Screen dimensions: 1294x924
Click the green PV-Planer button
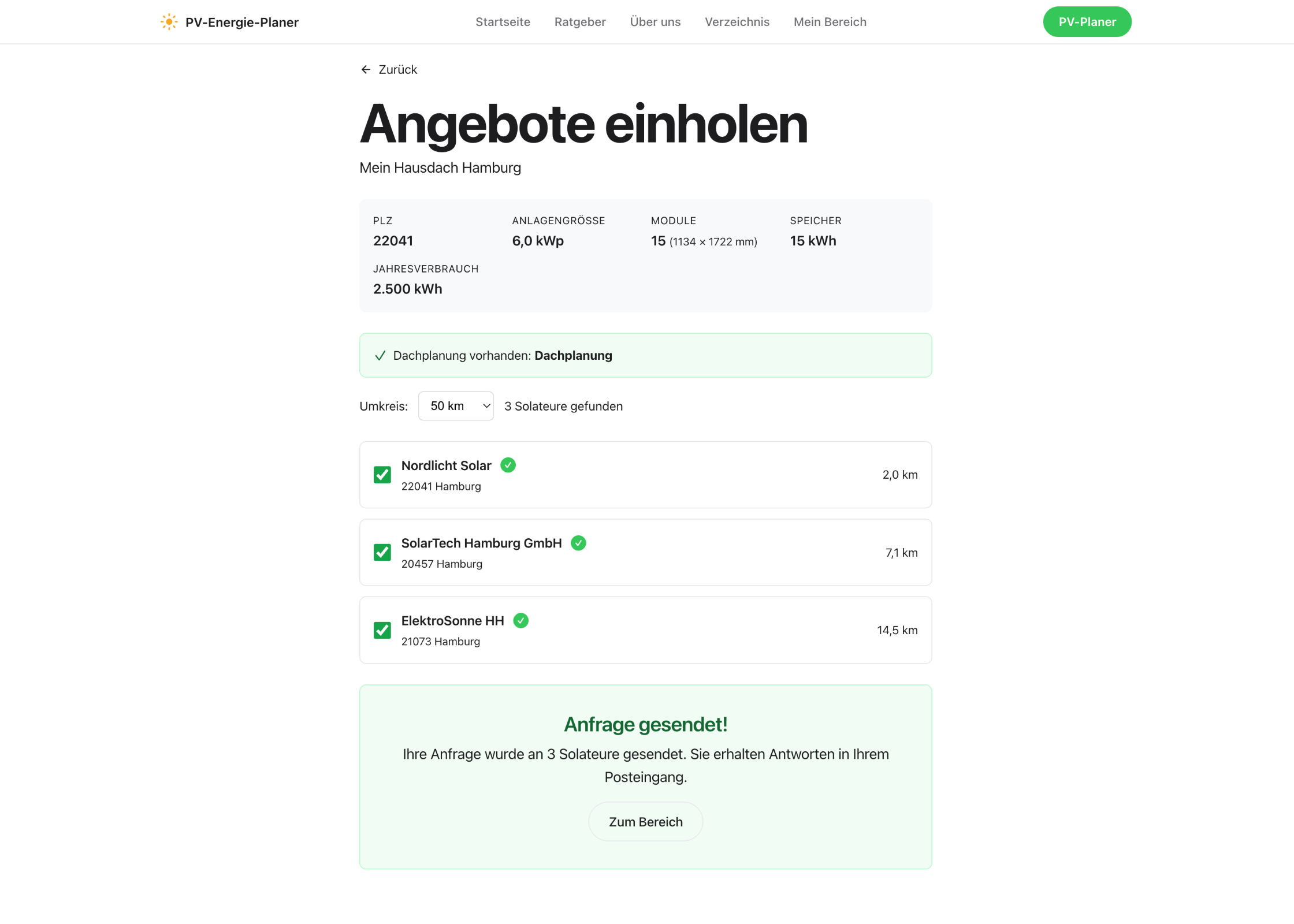(x=1087, y=21)
